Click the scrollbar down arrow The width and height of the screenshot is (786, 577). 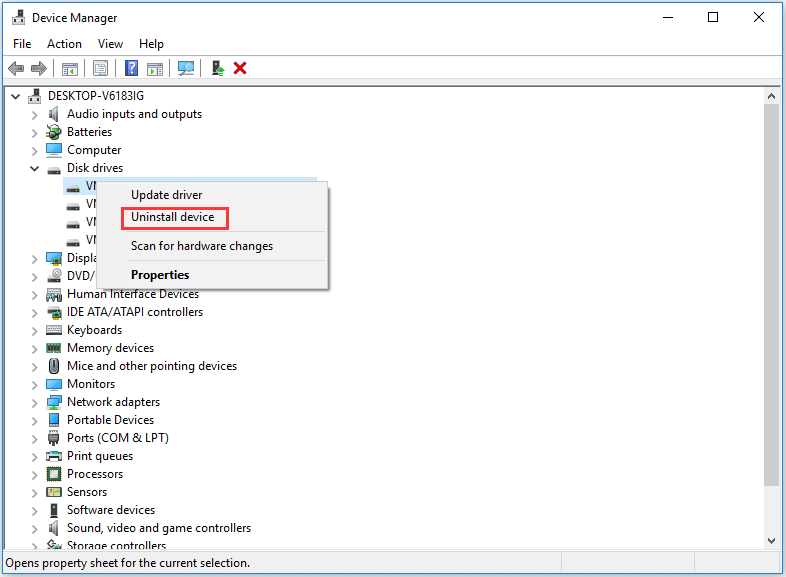(x=771, y=541)
